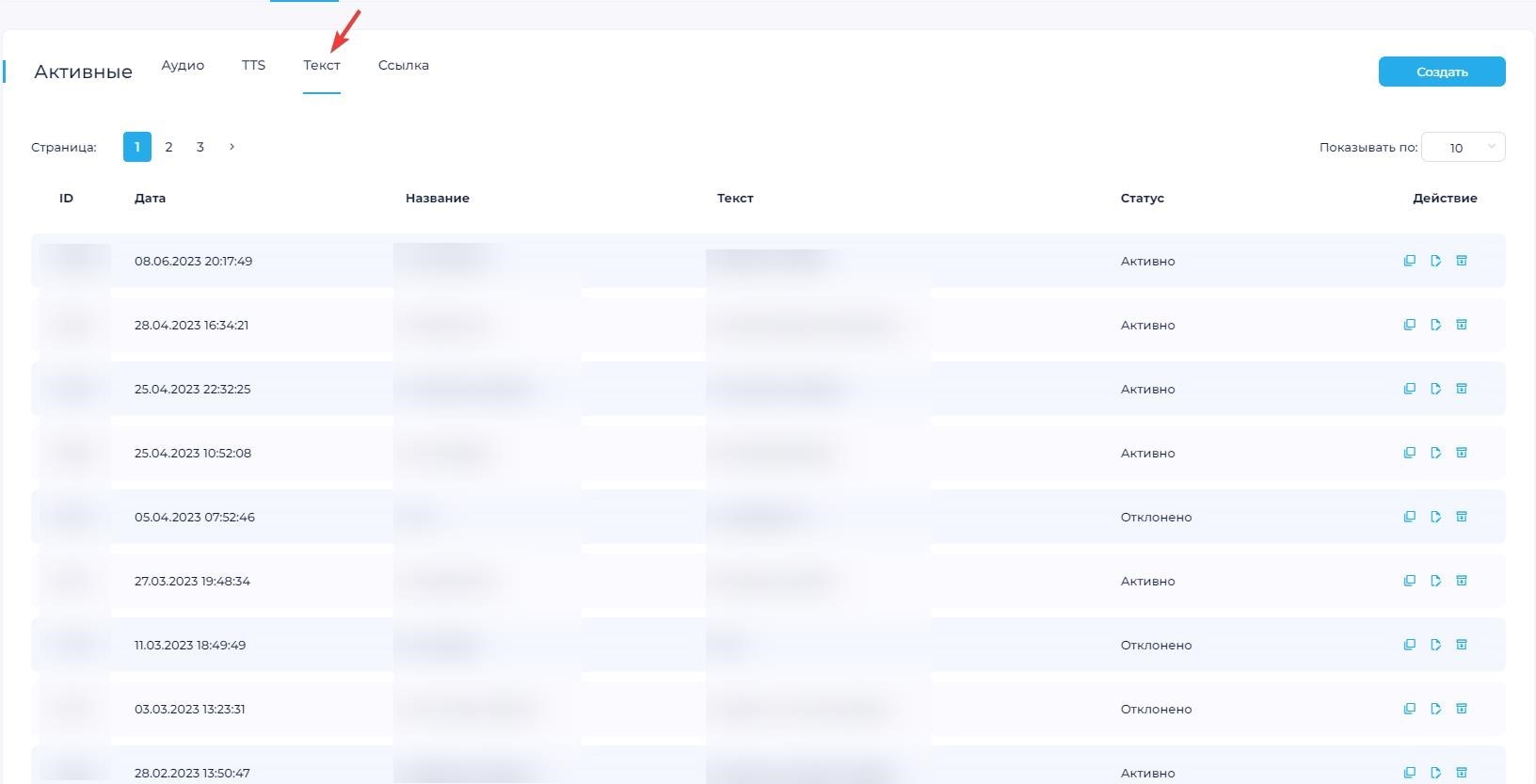Copy the 08.06.2023 20:17:49 entry
The image size is (1536, 784).
(x=1409, y=261)
